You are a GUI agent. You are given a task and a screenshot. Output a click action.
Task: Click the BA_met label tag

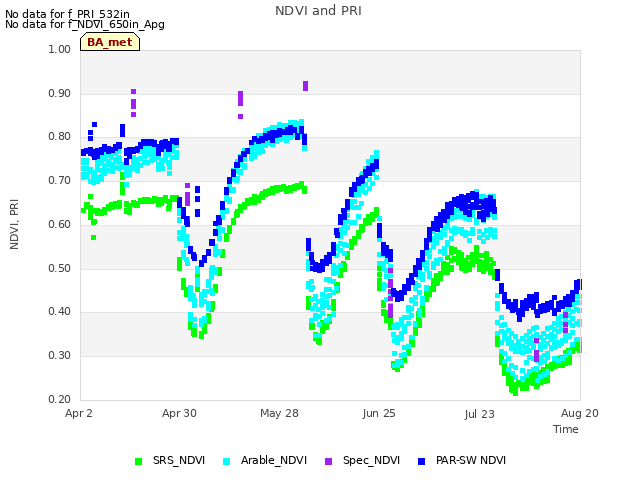[x=110, y=42]
